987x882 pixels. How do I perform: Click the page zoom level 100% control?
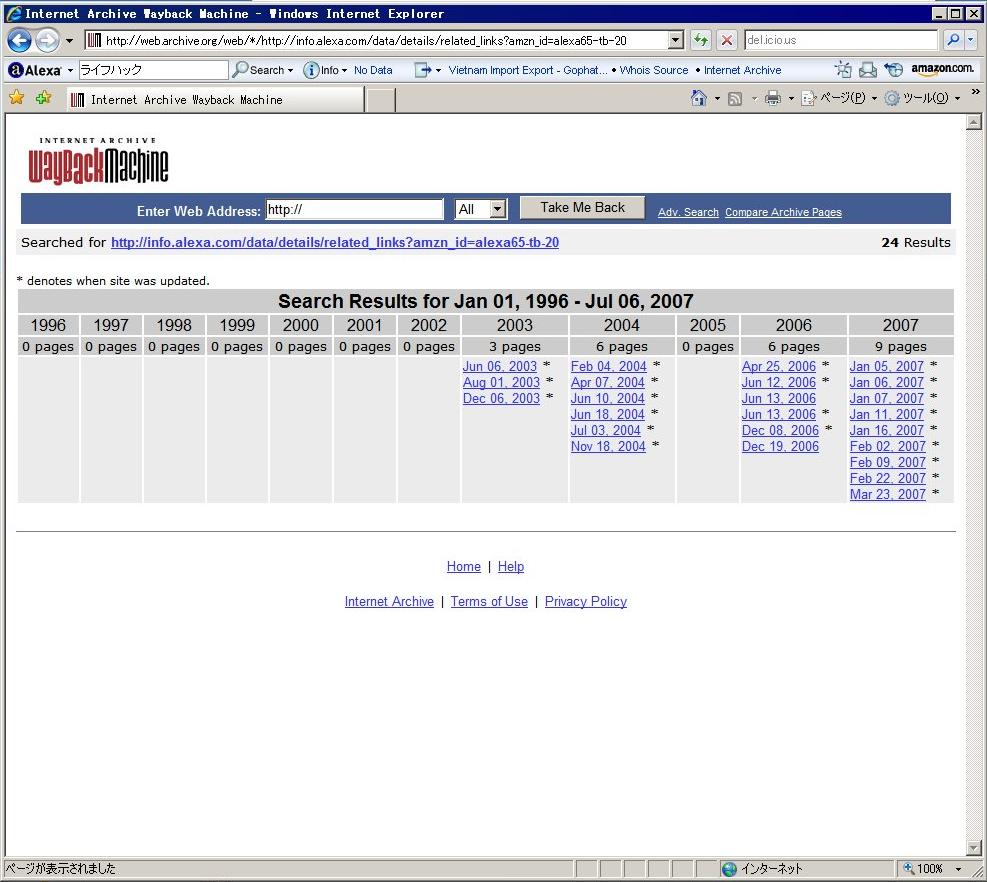930,869
